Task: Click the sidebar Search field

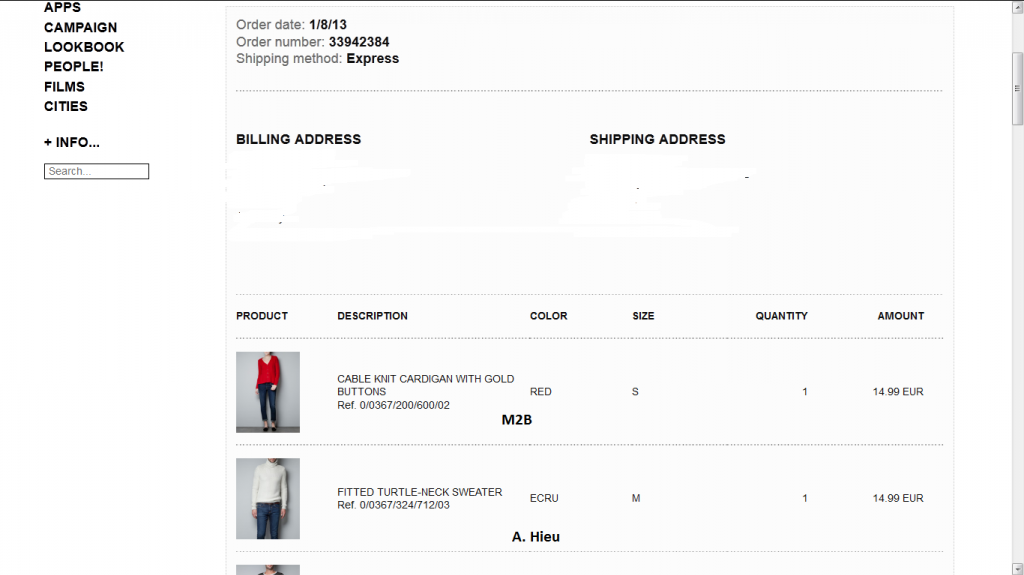Action: (x=96, y=171)
